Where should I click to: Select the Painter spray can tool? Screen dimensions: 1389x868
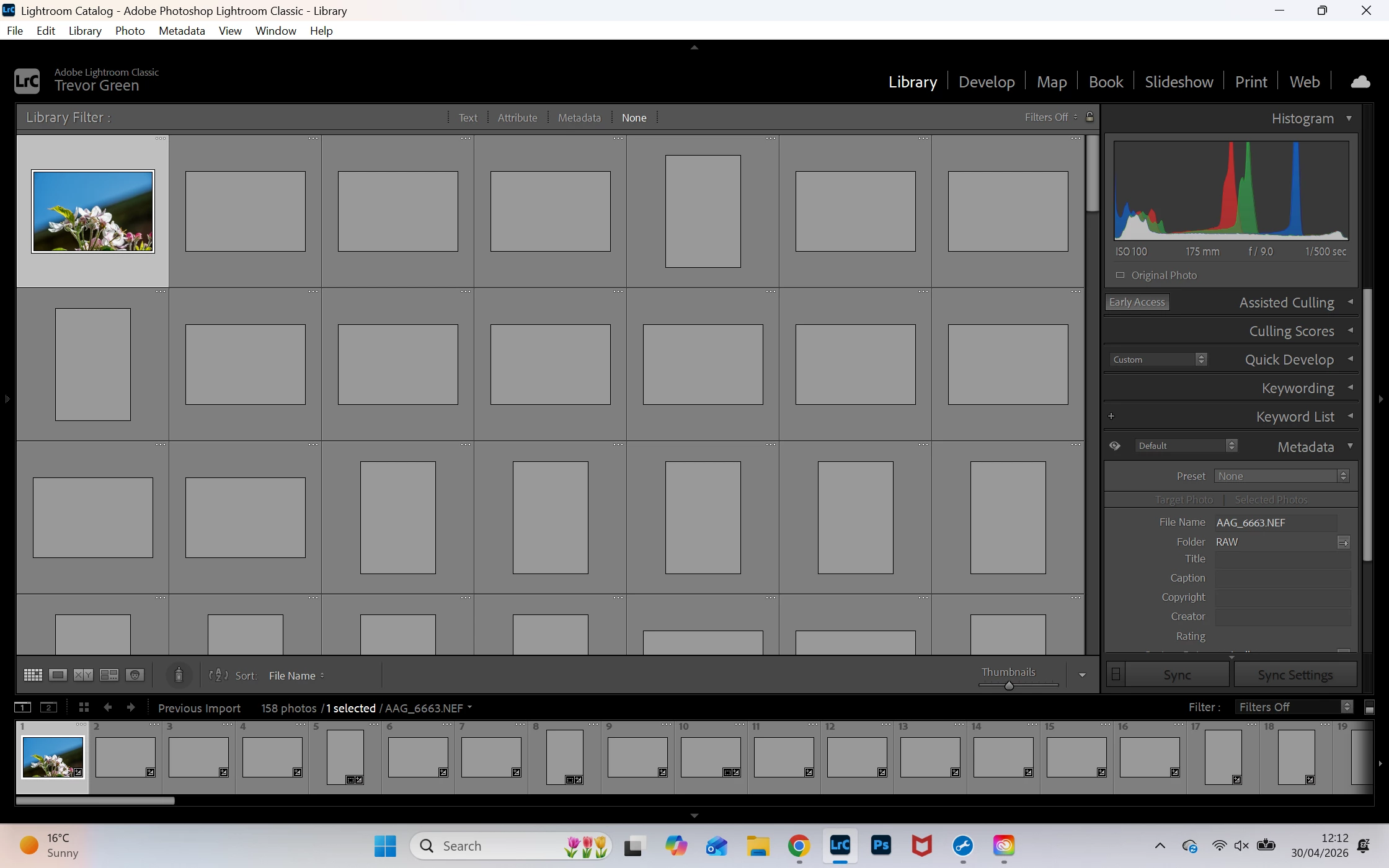(179, 675)
